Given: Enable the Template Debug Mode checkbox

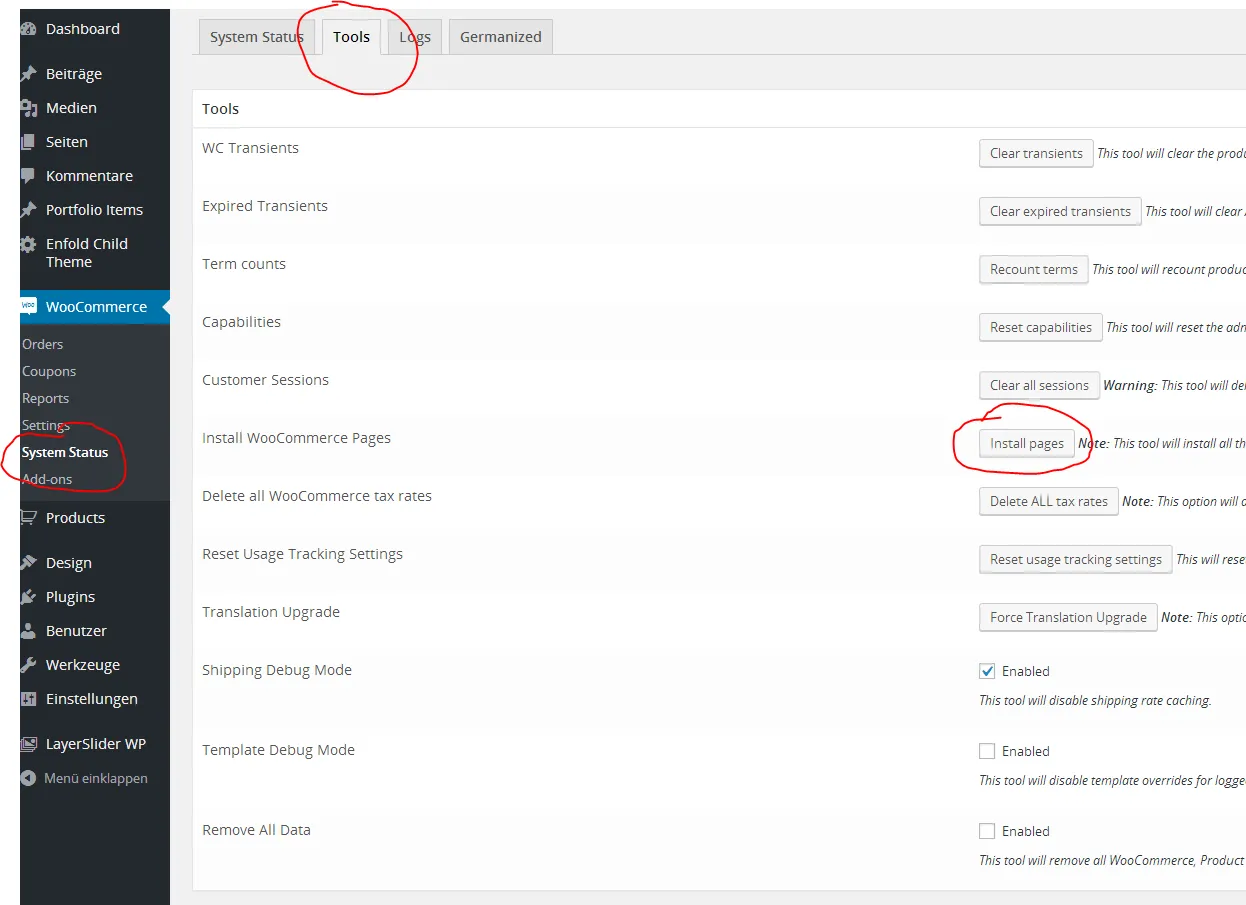Looking at the screenshot, I should coord(987,751).
